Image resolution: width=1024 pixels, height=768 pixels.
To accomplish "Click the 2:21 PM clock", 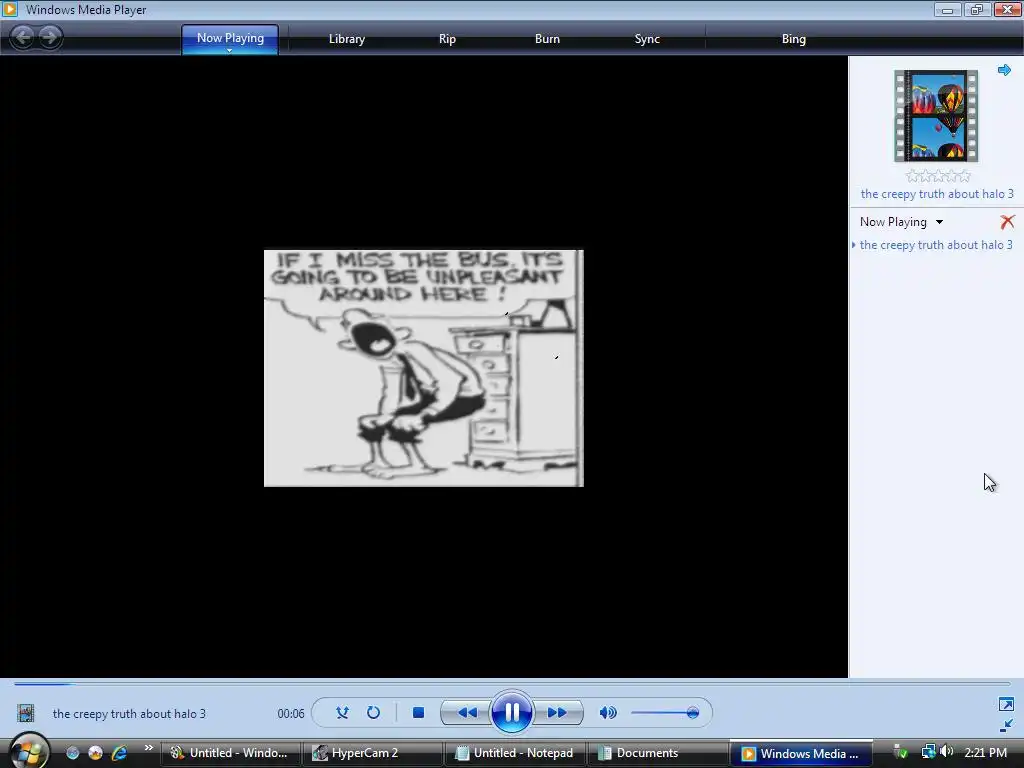I will coord(985,753).
